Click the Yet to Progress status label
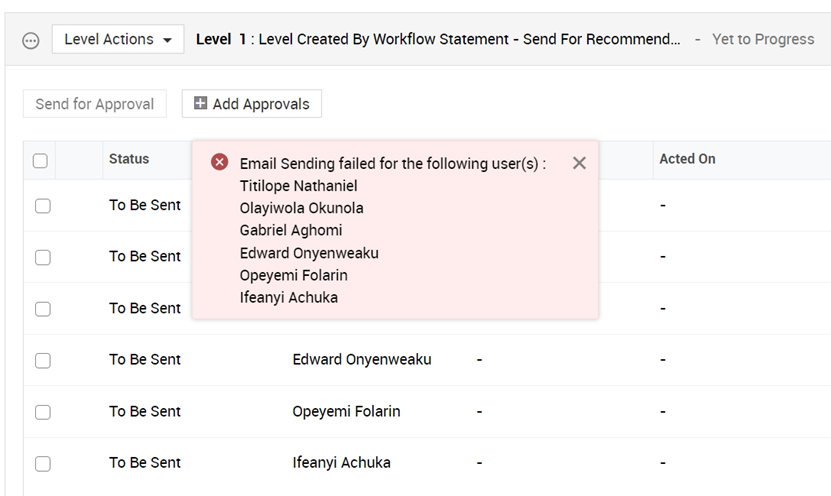The height and width of the screenshot is (496, 831). (x=763, y=40)
